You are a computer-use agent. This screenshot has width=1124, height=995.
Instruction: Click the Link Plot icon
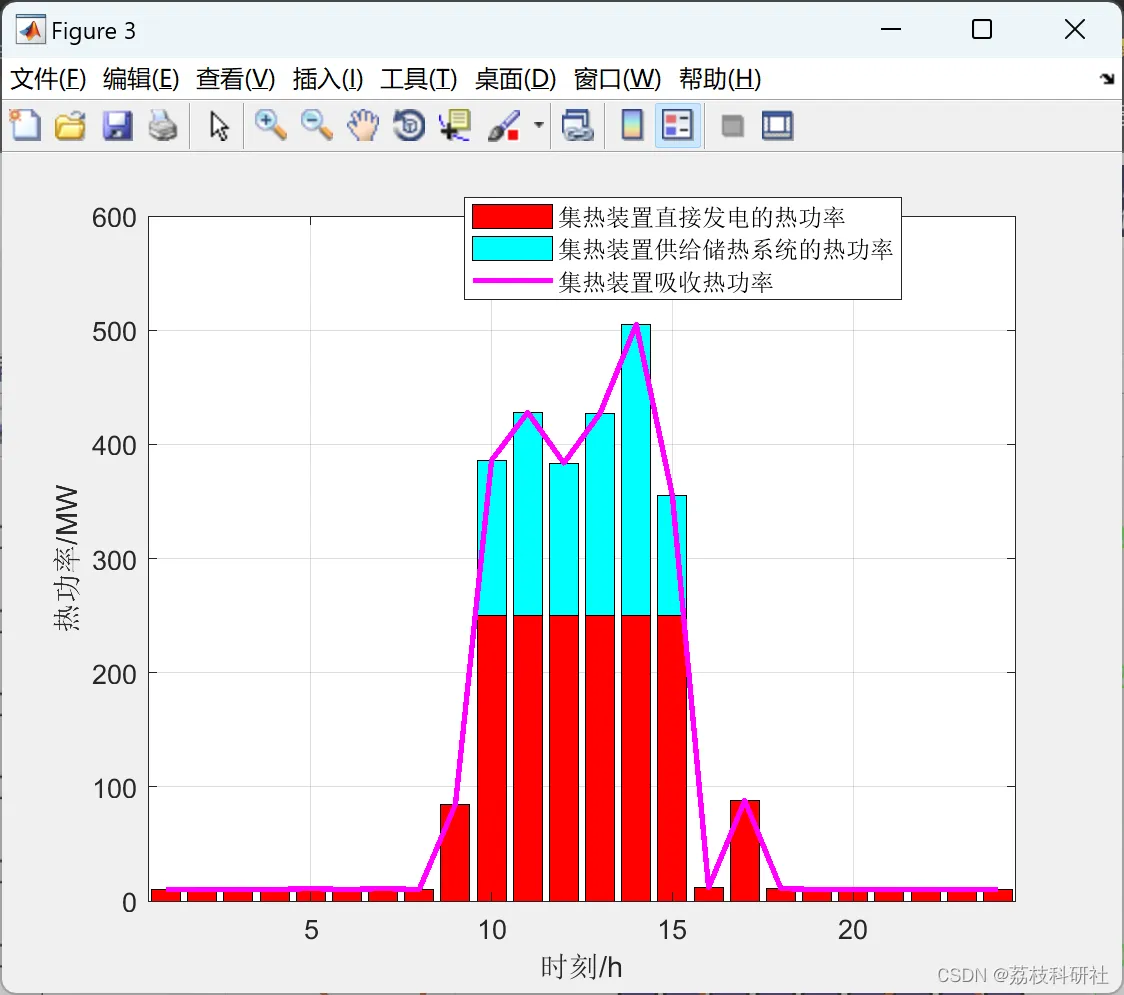[x=577, y=125]
